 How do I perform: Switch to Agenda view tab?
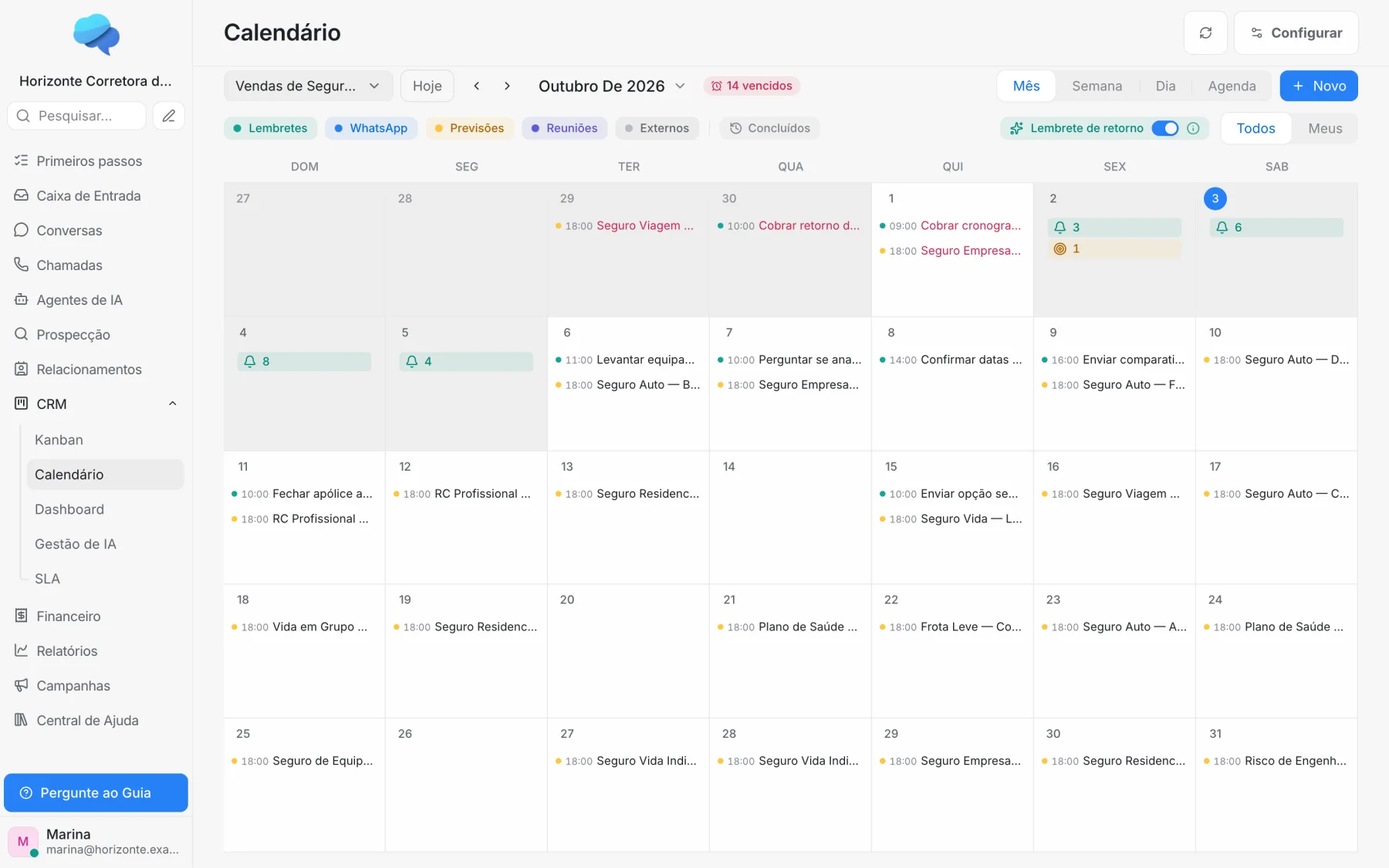[x=1232, y=86]
